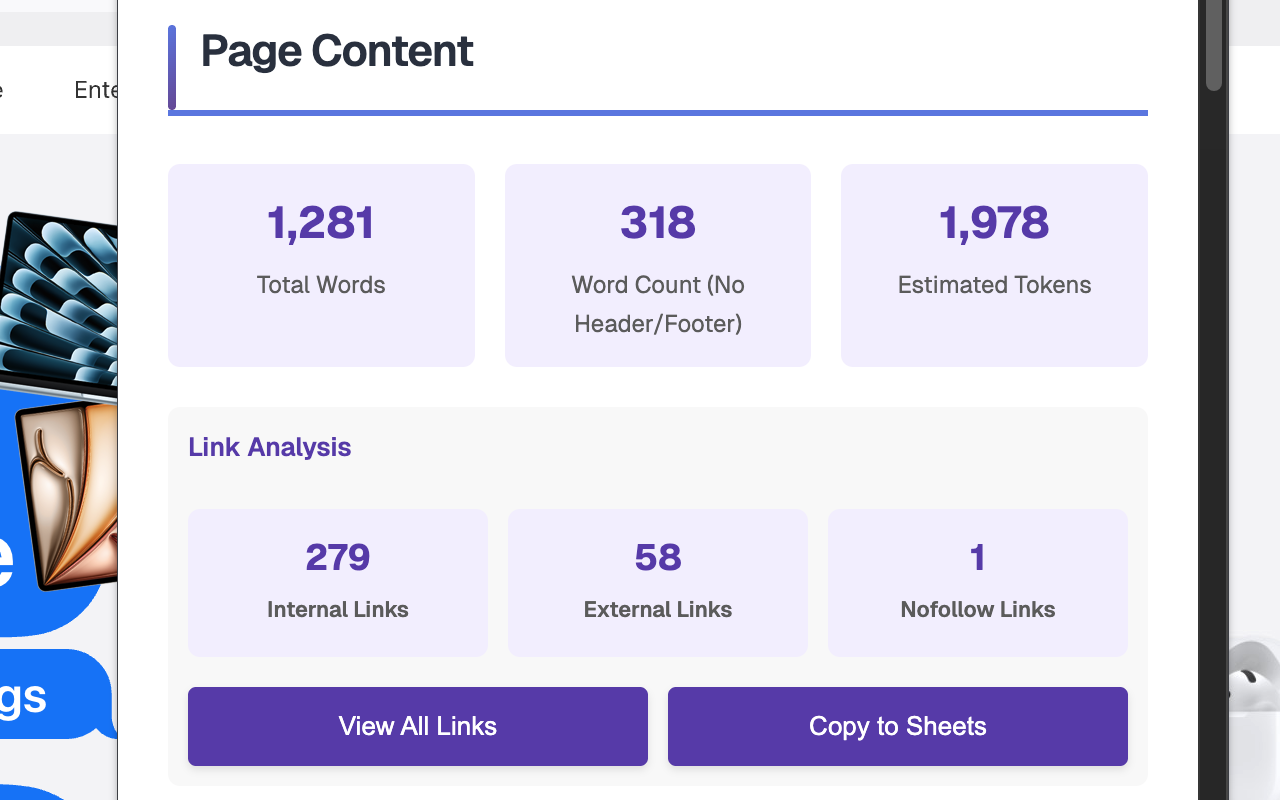Click the 1,978 estimated tokens number

pyautogui.click(x=994, y=222)
